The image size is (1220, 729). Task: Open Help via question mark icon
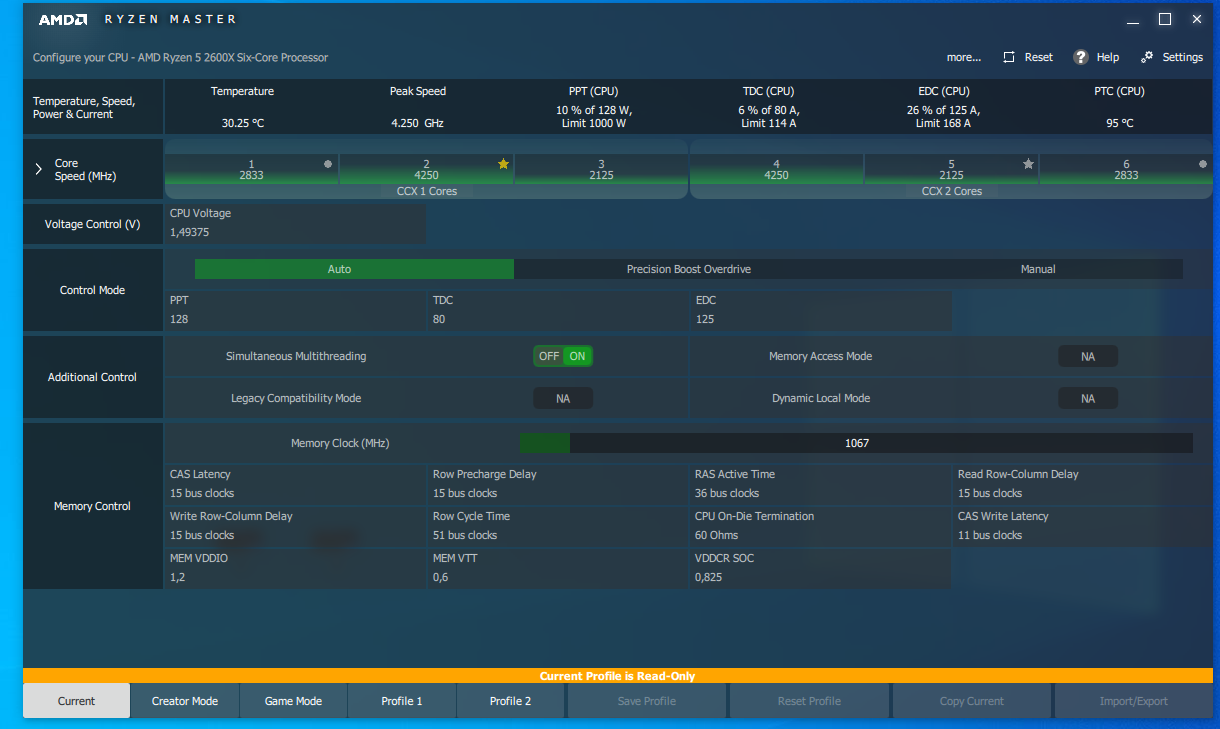click(x=1080, y=57)
